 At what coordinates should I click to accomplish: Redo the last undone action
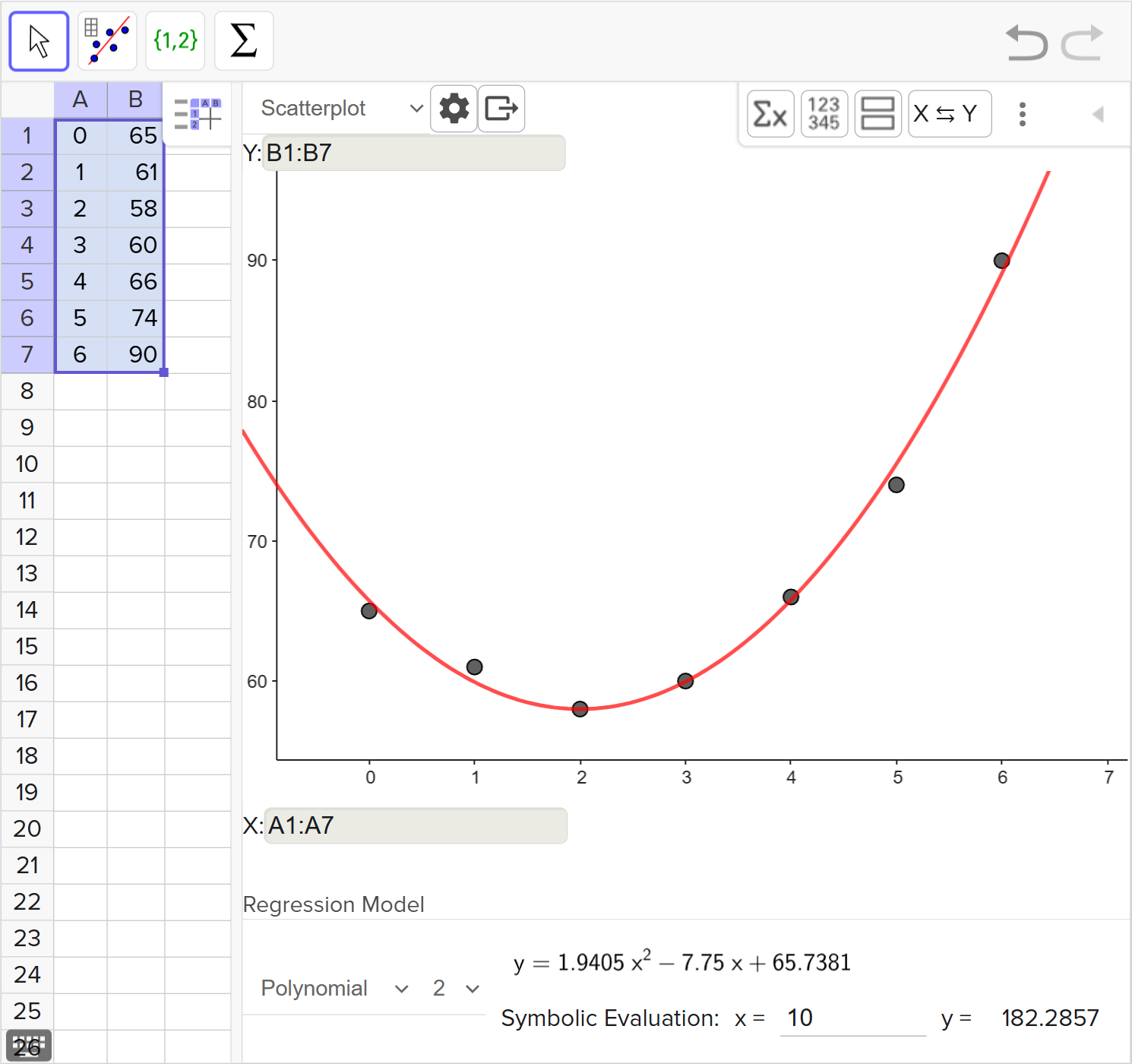[1082, 43]
